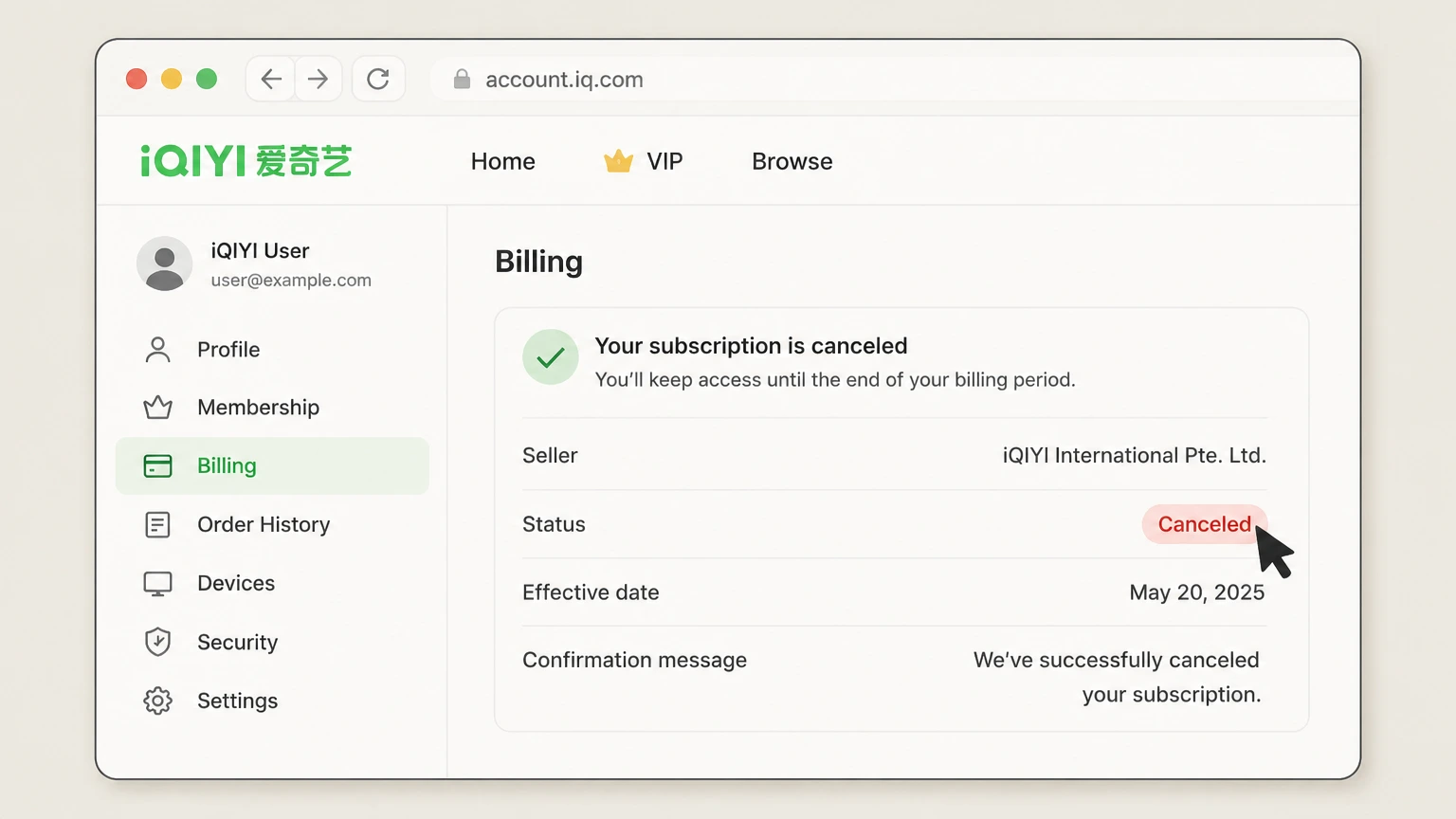Click the green maximize window button
Viewport: 1456px width, 819px height.
coord(207,79)
